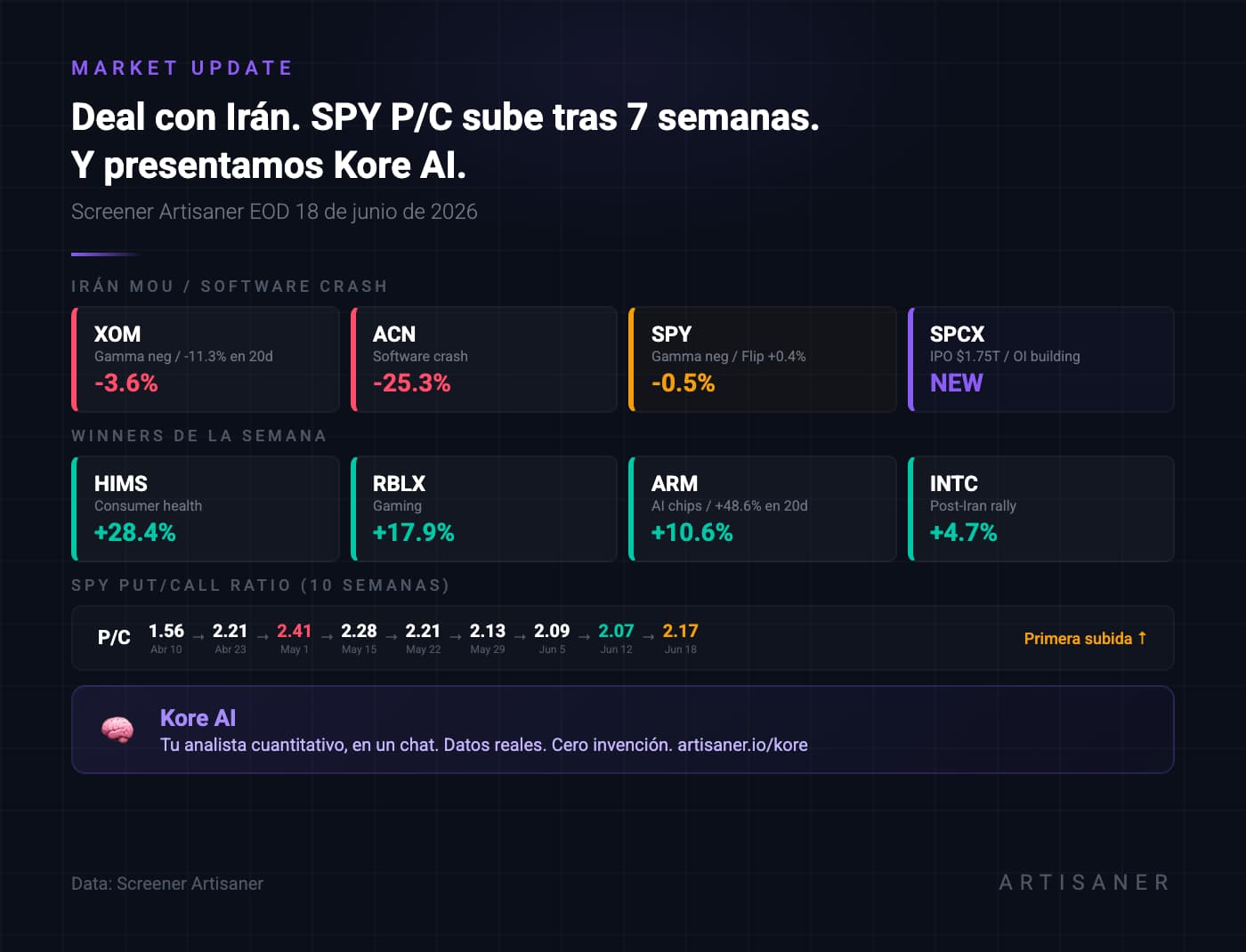Click the Primera subida label
The height and width of the screenshot is (952, 1246).
[x=1078, y=639]
